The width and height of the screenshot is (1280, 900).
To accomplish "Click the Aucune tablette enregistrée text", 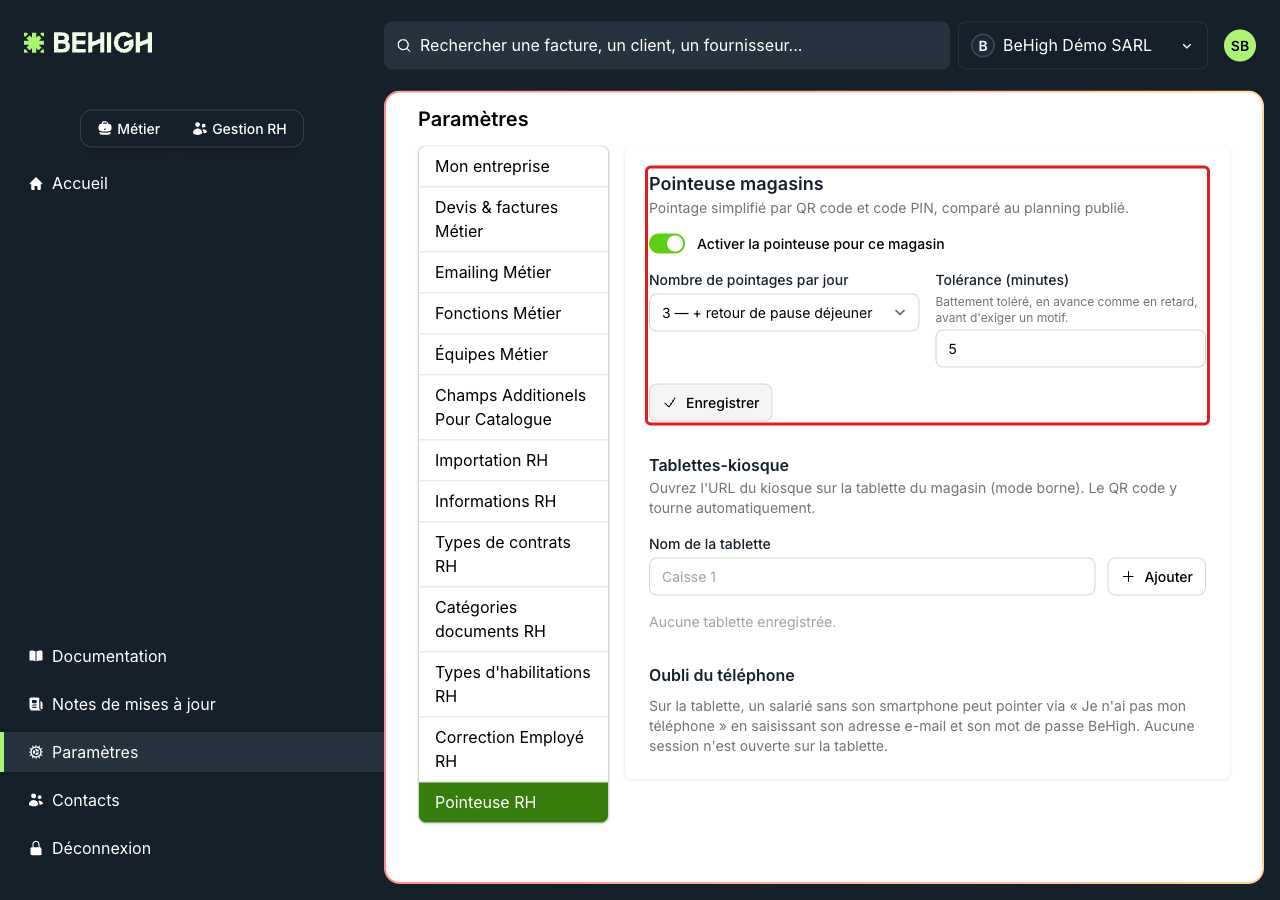I will (742, 622).
